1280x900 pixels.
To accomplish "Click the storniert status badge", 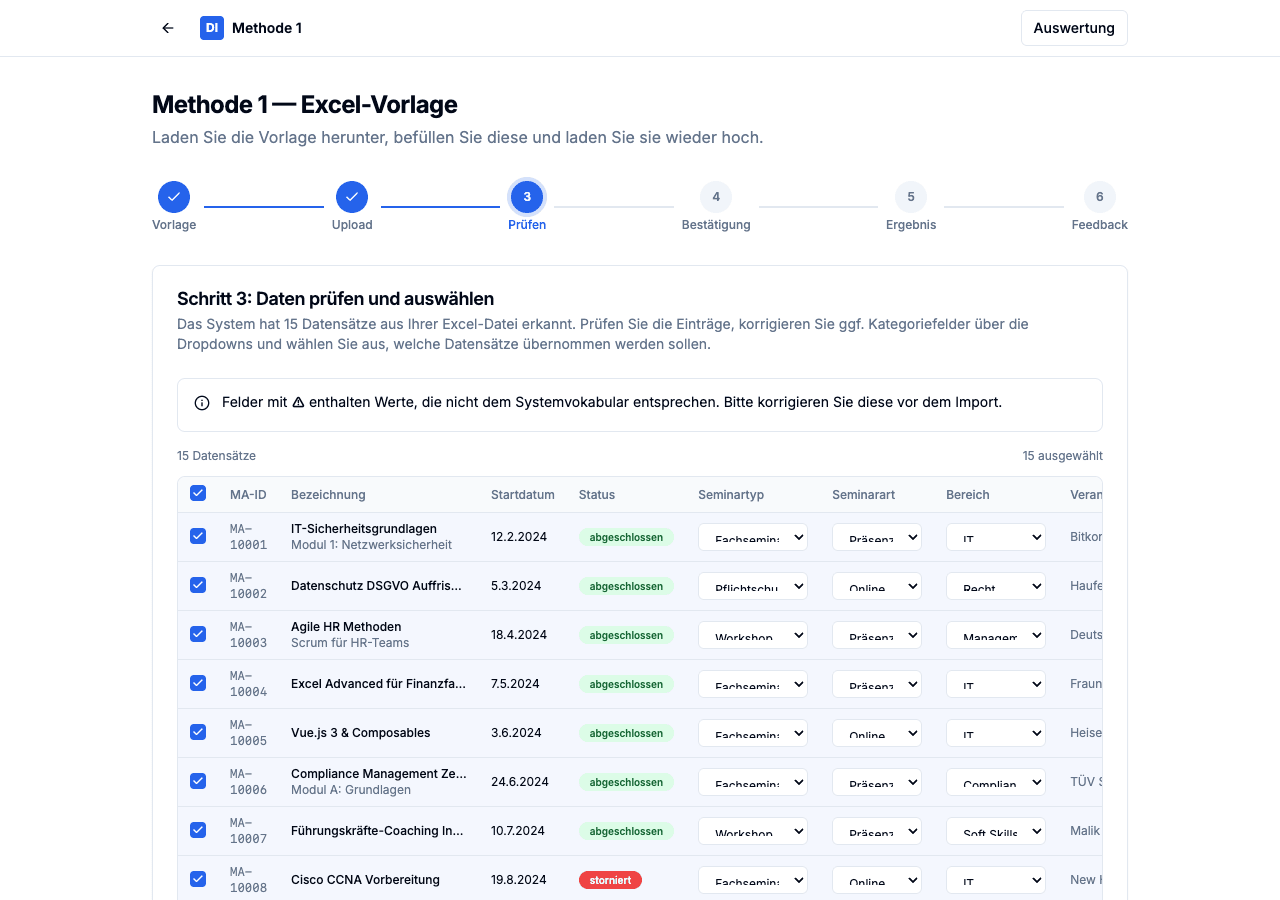I will click(610, 880).
